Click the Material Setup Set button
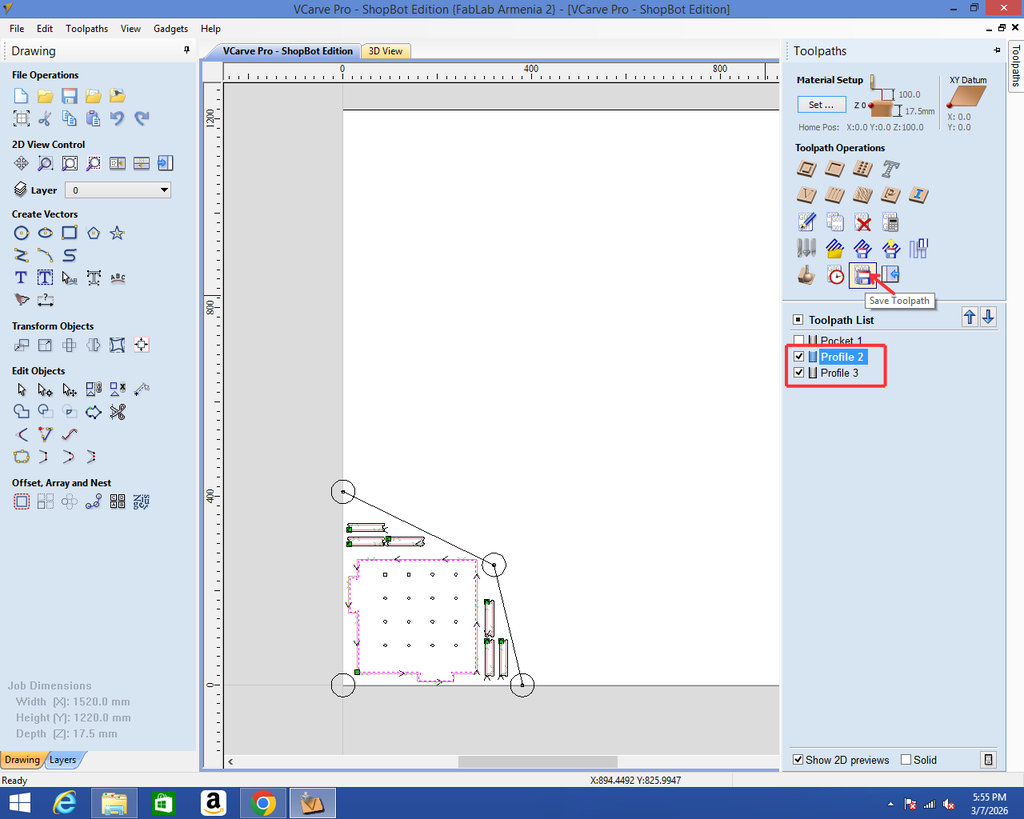1024x819 pixels. pos(822,104)
